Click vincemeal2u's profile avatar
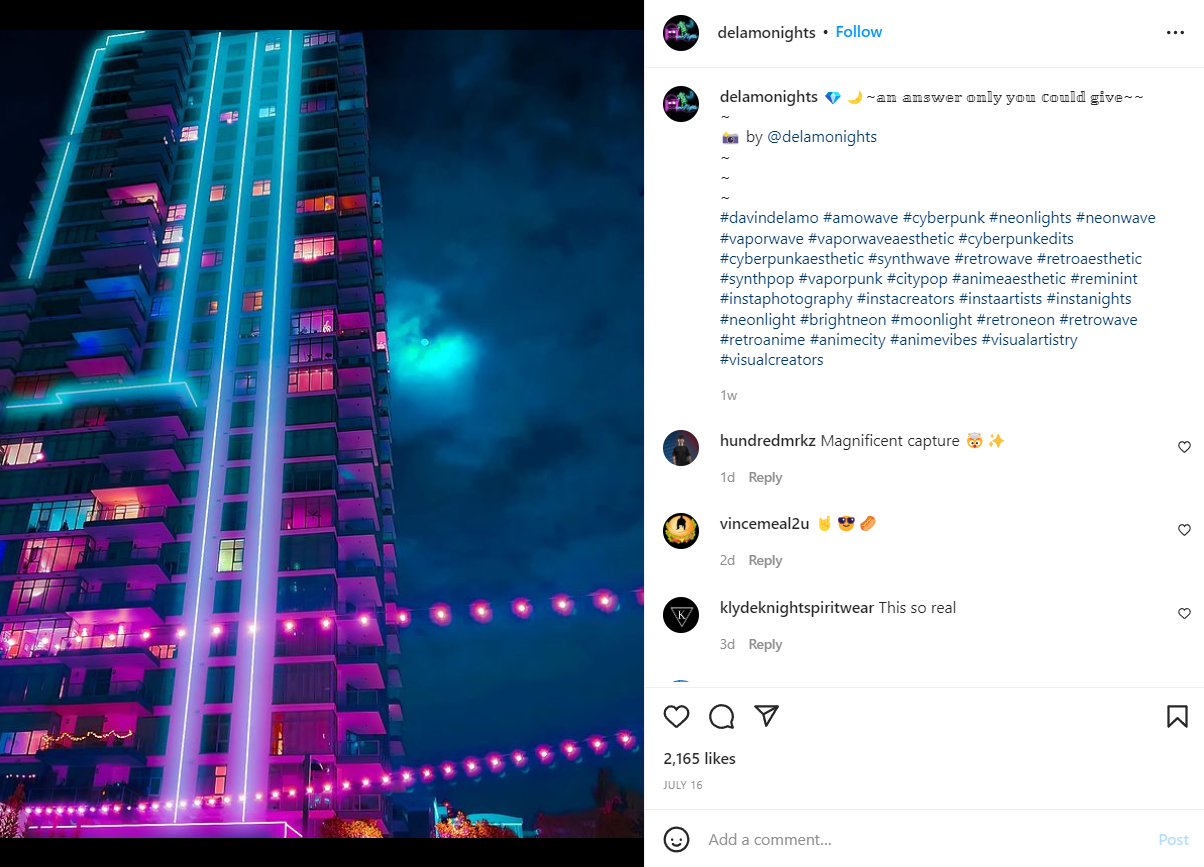Screen dimensions: 1204x867 681,531
